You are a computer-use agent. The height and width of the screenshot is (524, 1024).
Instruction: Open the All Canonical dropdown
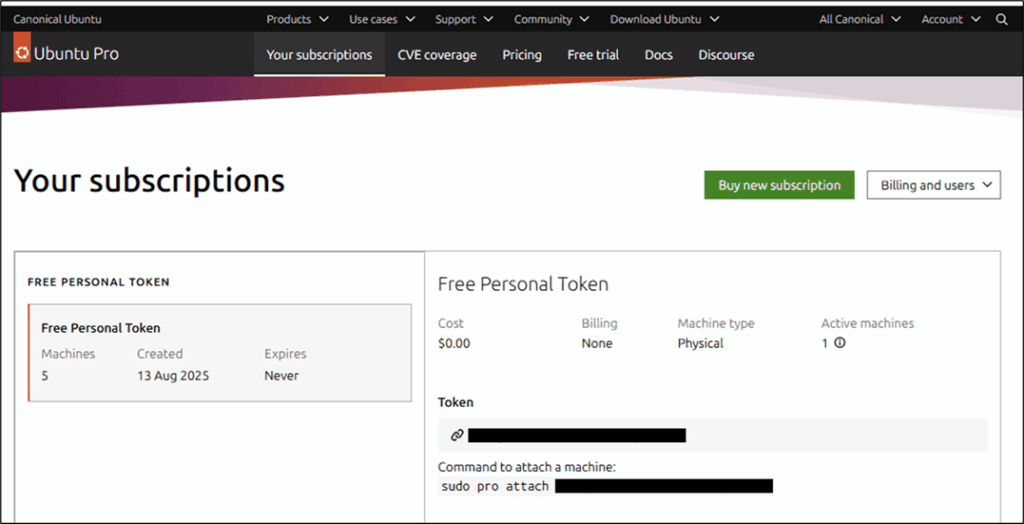(860, 20)
